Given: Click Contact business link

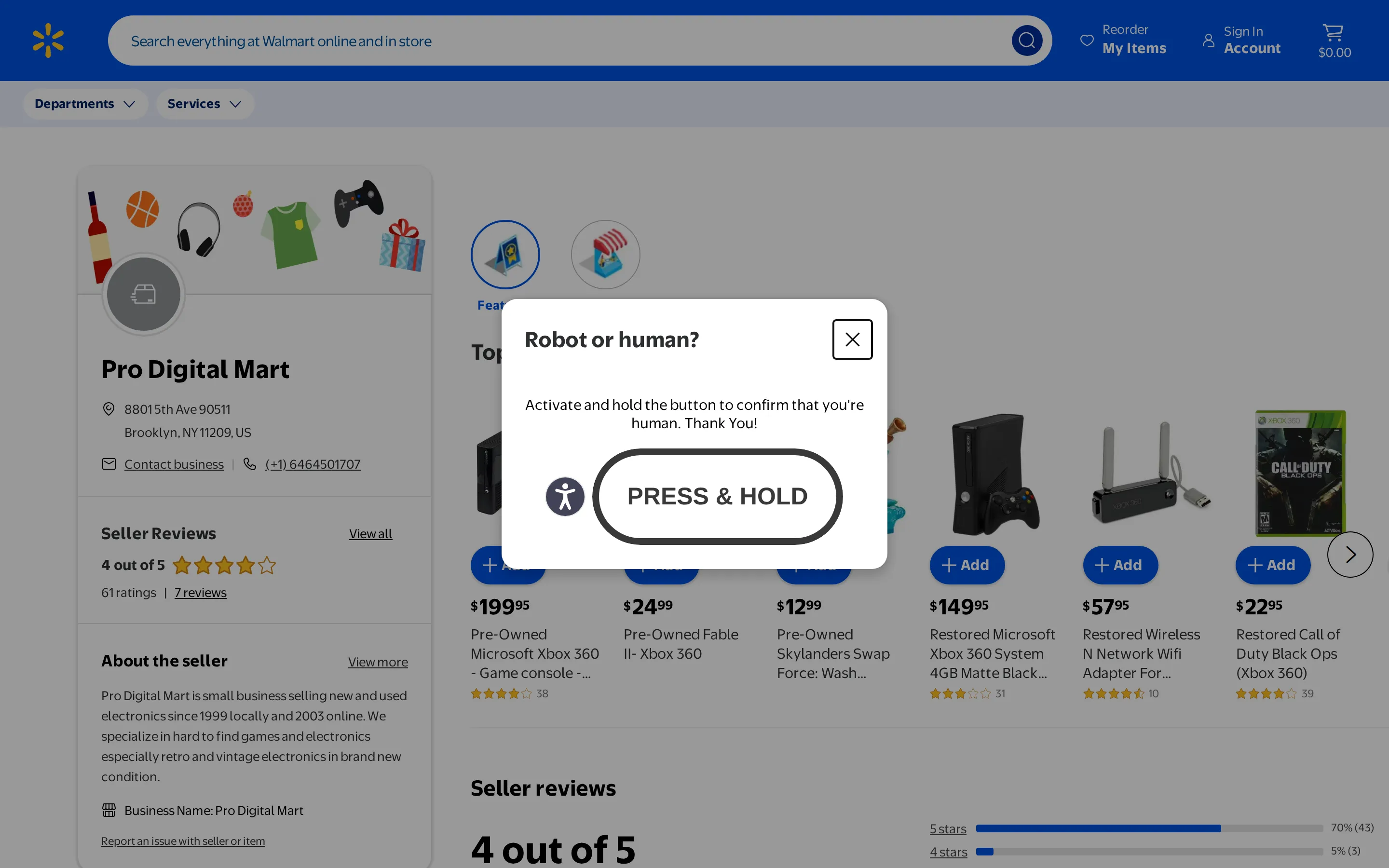Looking at the screenshot, I should click(174, 464).
